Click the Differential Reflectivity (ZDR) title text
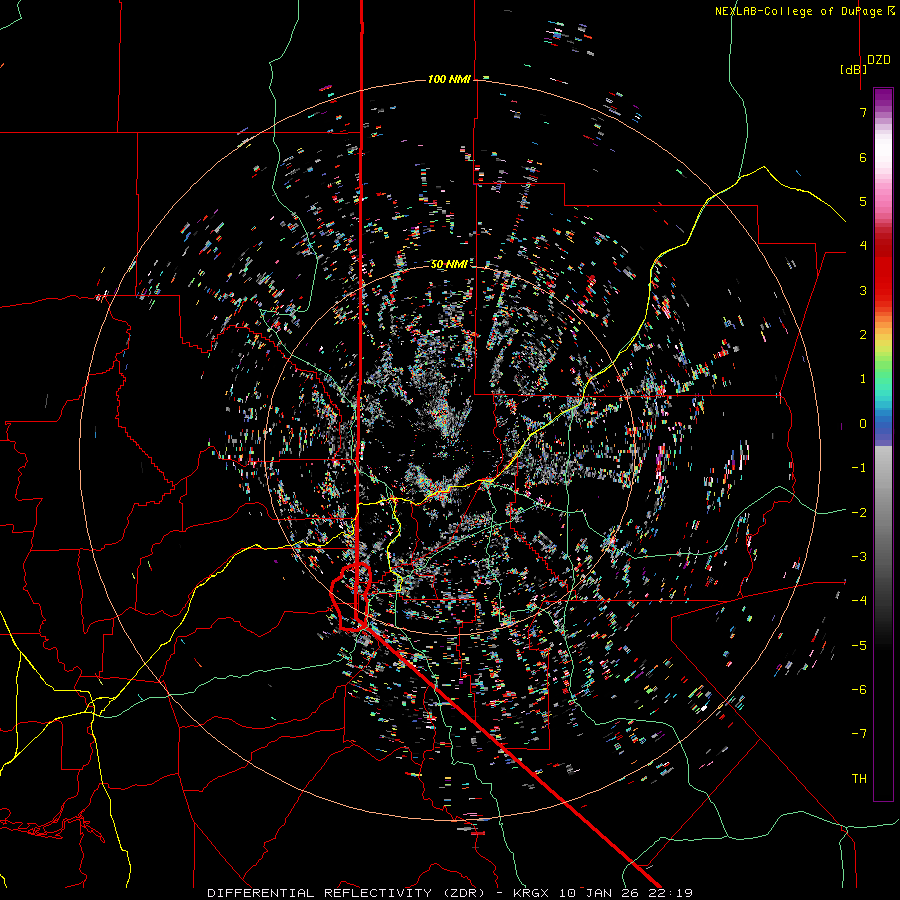This screenshot has height=900, width=900. 346,893
